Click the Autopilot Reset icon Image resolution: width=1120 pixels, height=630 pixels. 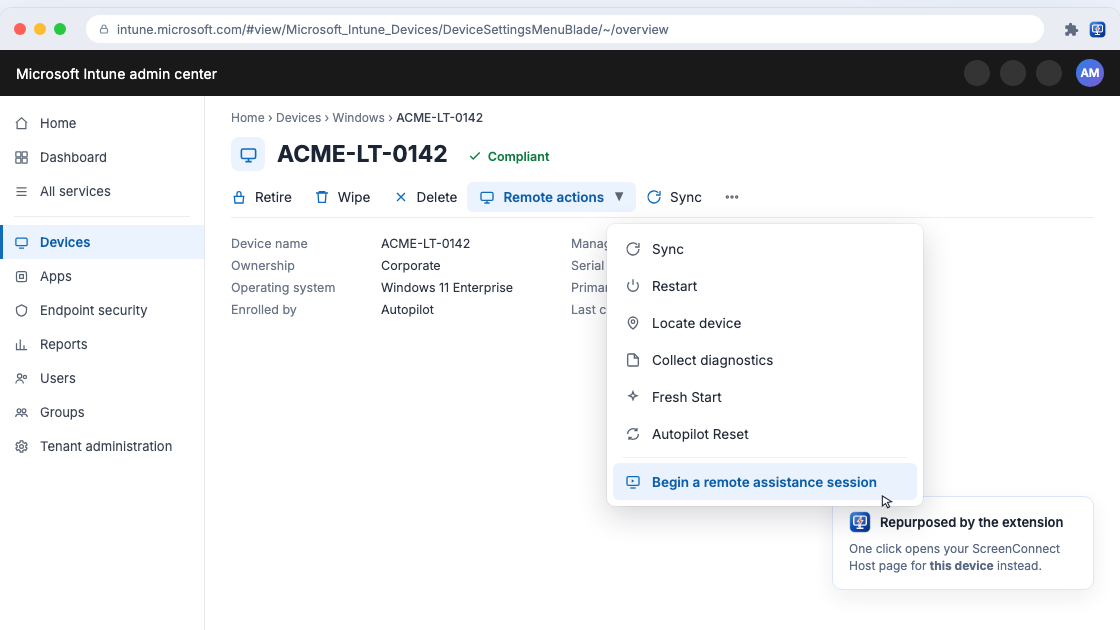[633, 434]
